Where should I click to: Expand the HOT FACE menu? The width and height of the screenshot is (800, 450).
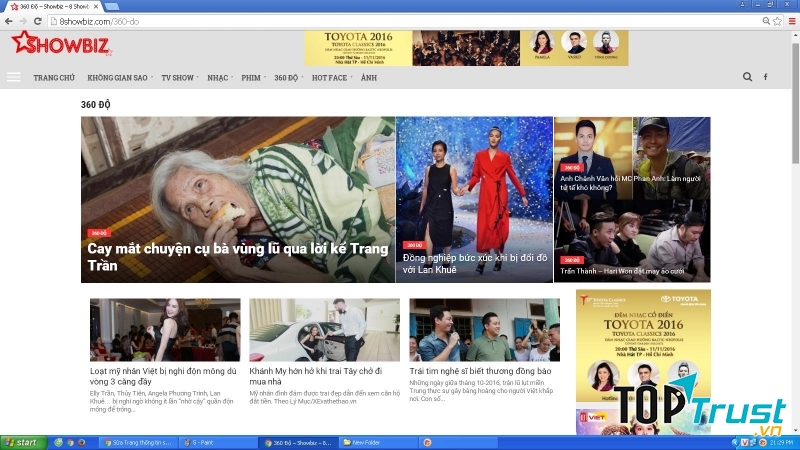pyautogui.click(x=332, y=78)
